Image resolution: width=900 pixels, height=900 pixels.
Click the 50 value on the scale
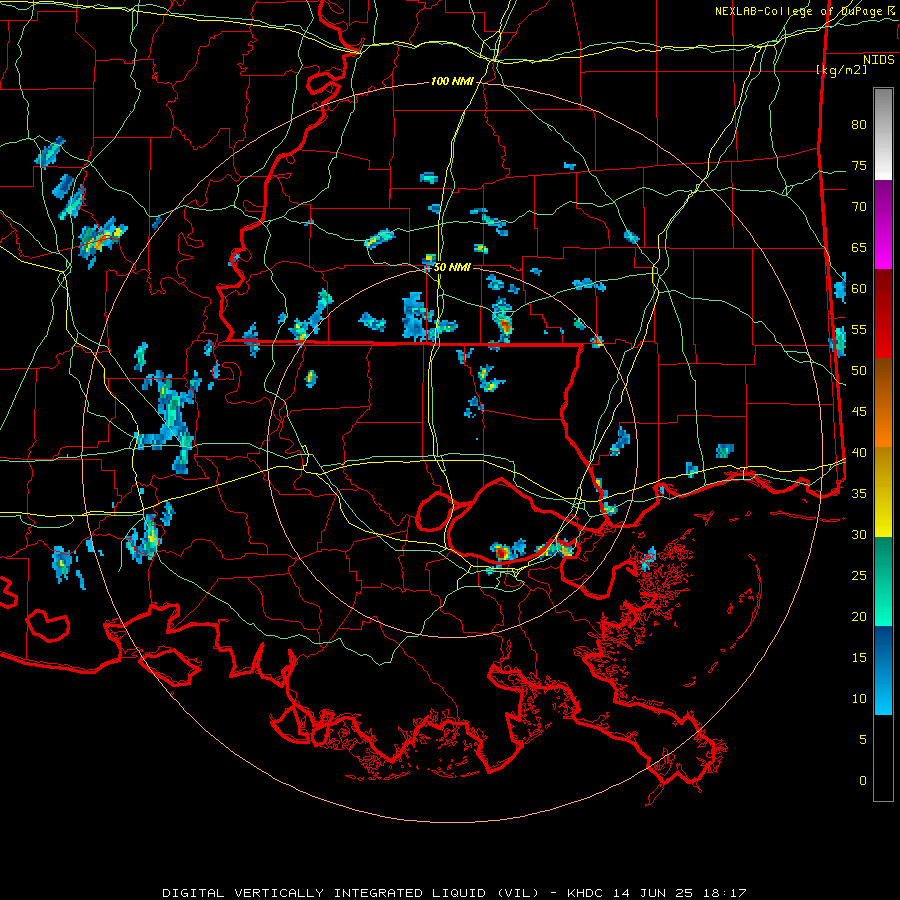click(x=859, y=371)
